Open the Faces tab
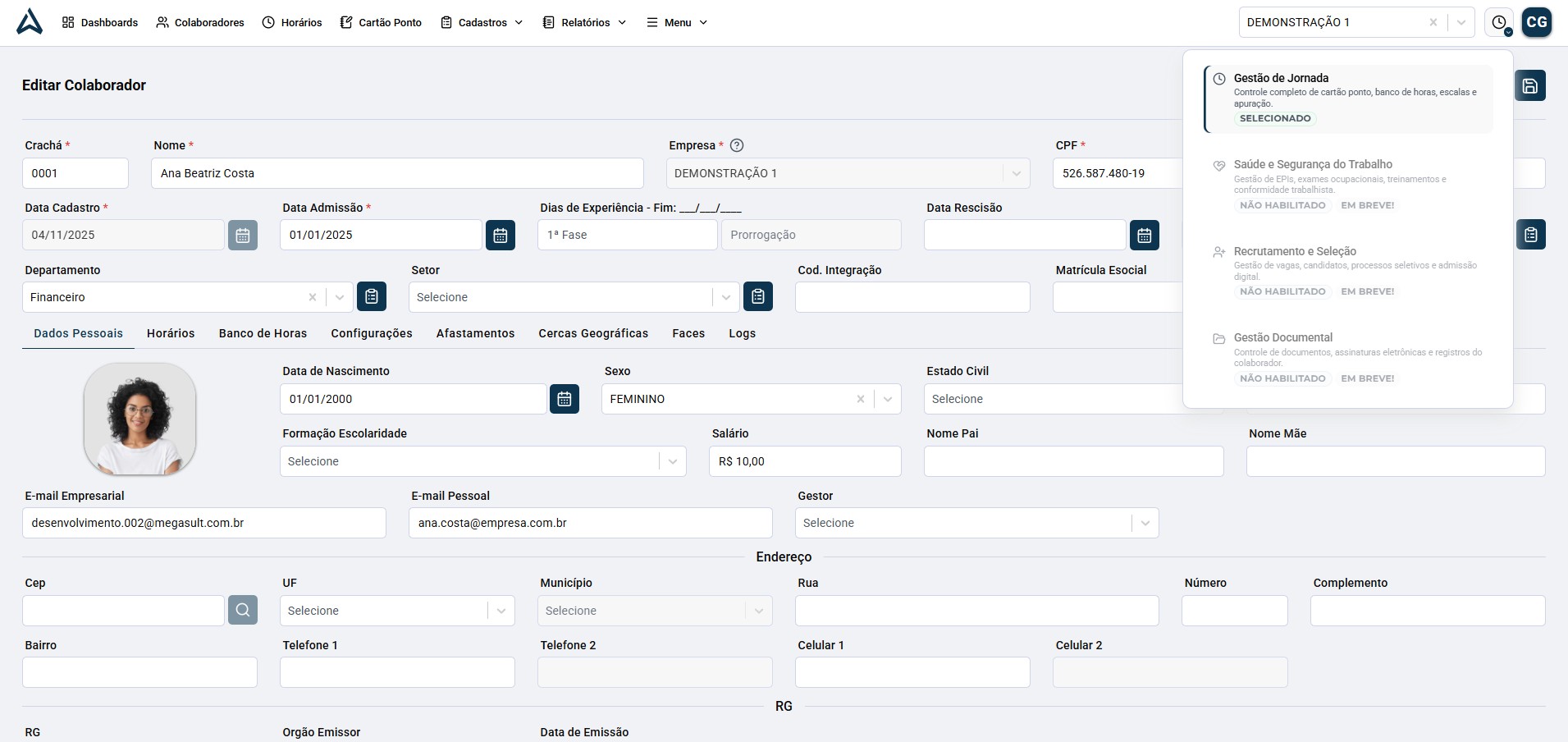The width and height of the screenshot is (1568, 742). (688, 333)
